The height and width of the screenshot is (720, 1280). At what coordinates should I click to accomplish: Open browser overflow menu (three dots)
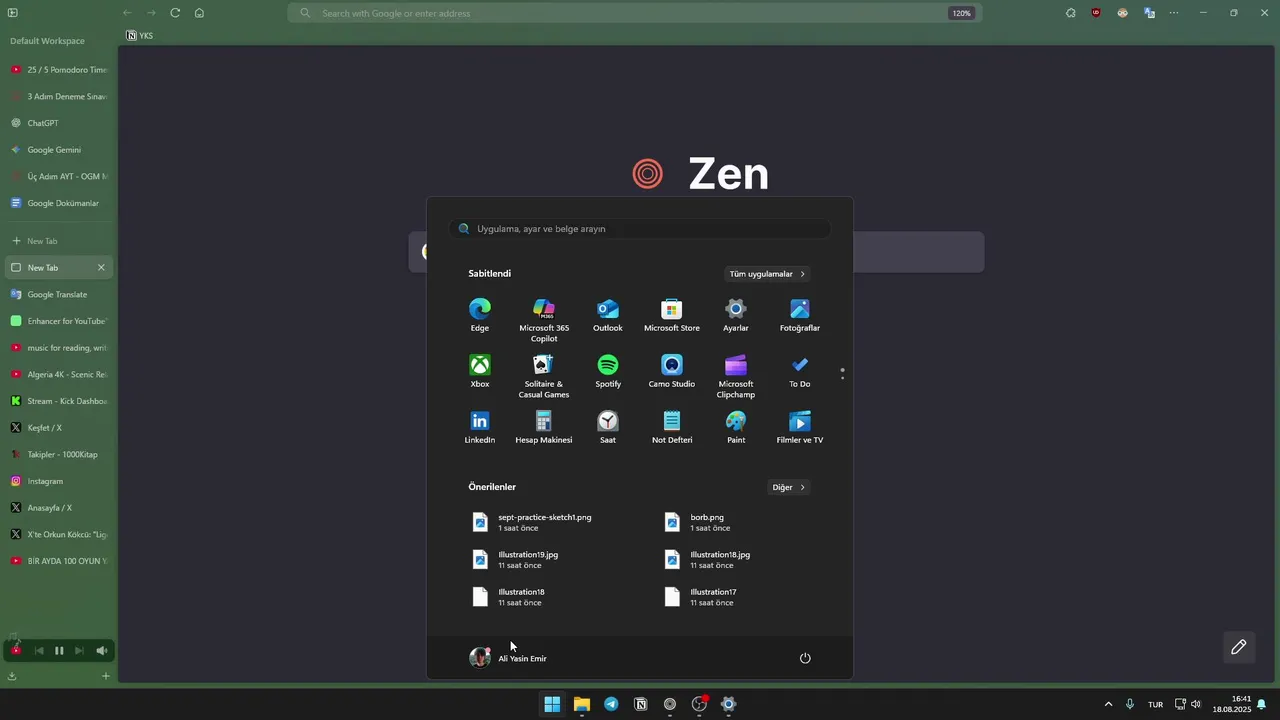pyautogui.click(x=1174, y=13)
